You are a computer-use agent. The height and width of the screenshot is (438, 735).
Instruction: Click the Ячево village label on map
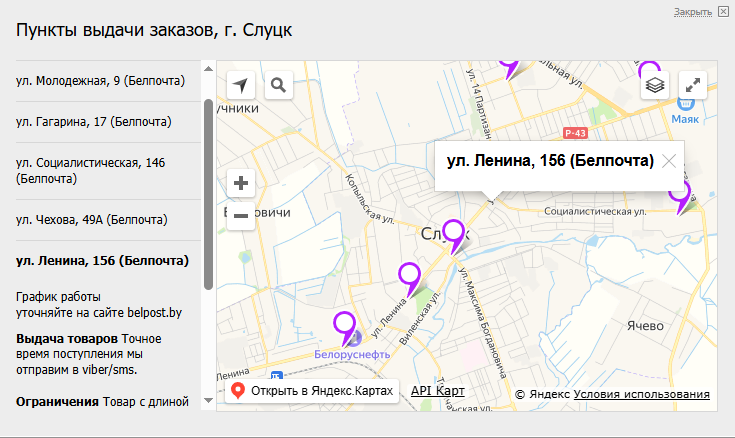pyautogui.click(x=645, y=326)
